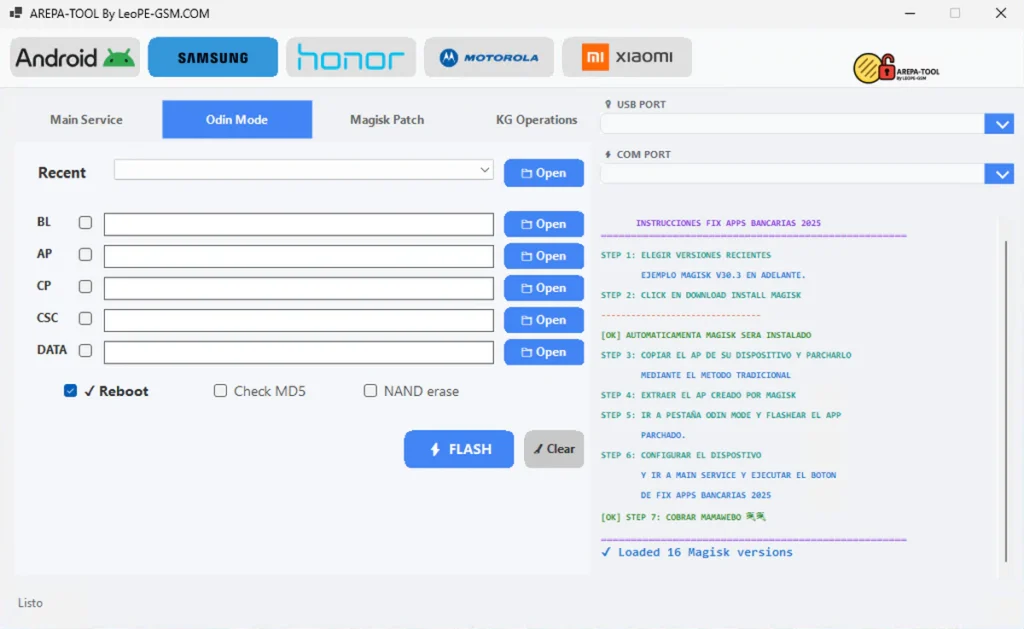Open file browser for the BL row
The width and height of the screenshot is (1024, 629).
(x=543, y=224)
